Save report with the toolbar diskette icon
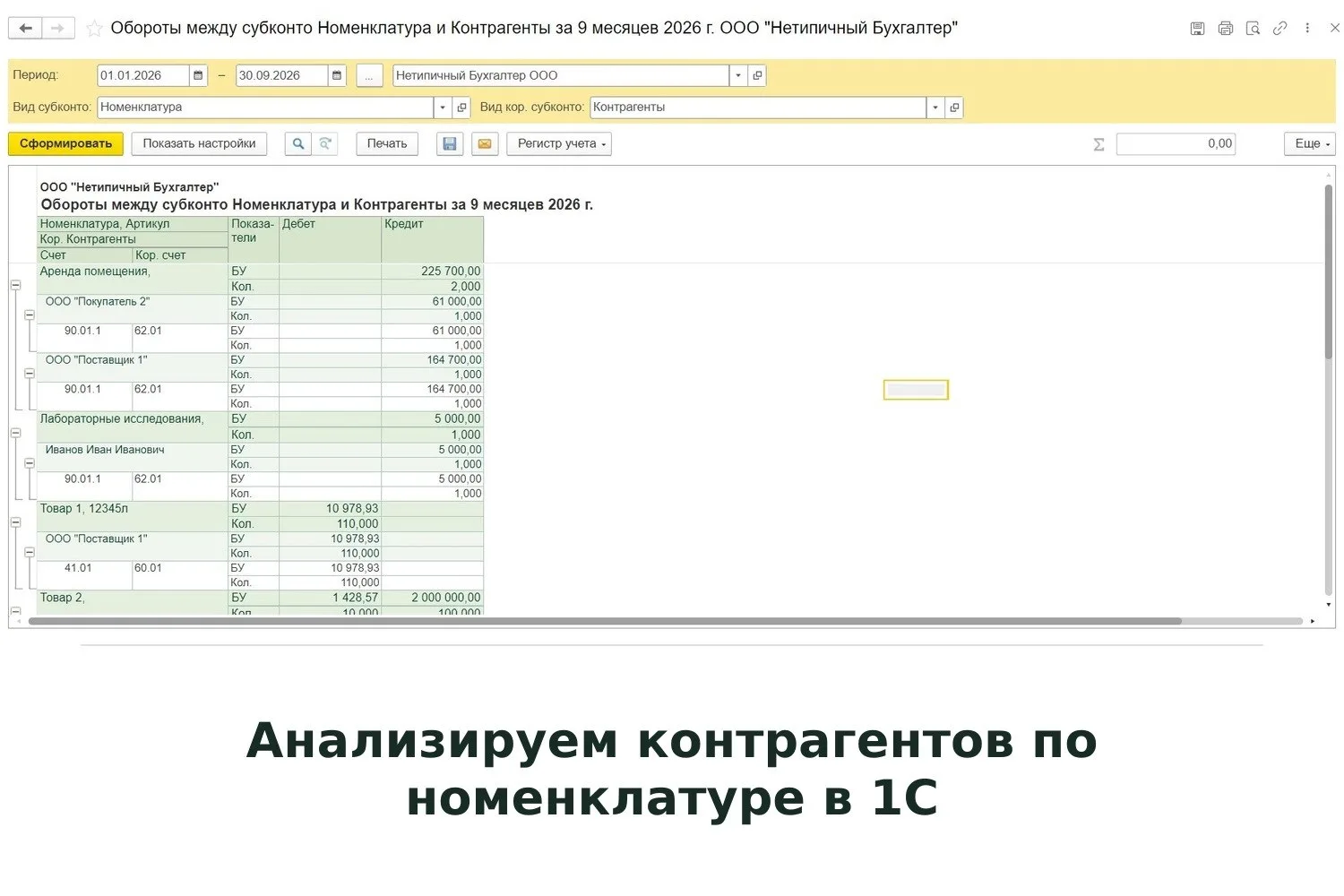Image resolution: width=1344 pixels, height=896 pixels. [x=450, y=143]
